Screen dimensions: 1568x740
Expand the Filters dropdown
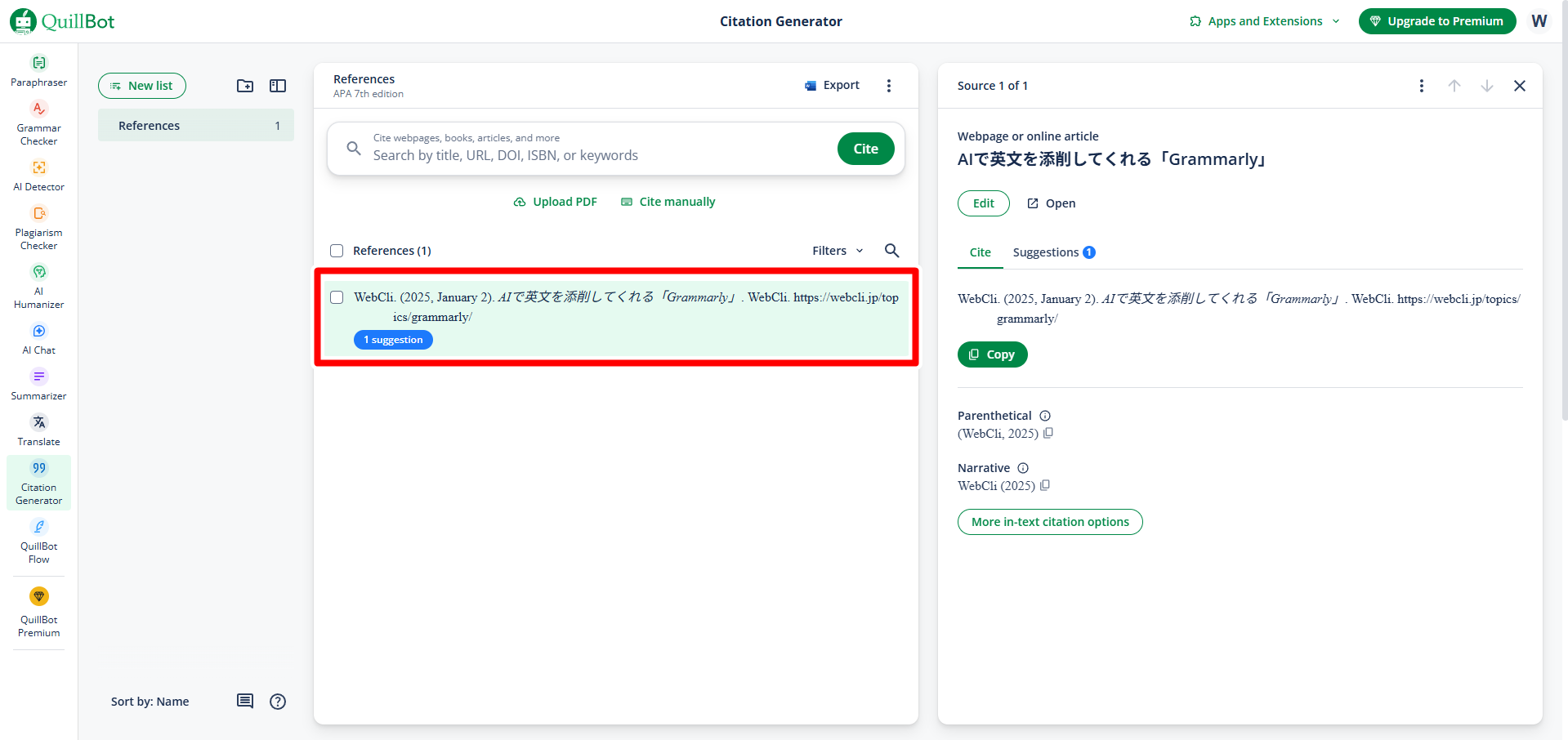click(838, 251)
